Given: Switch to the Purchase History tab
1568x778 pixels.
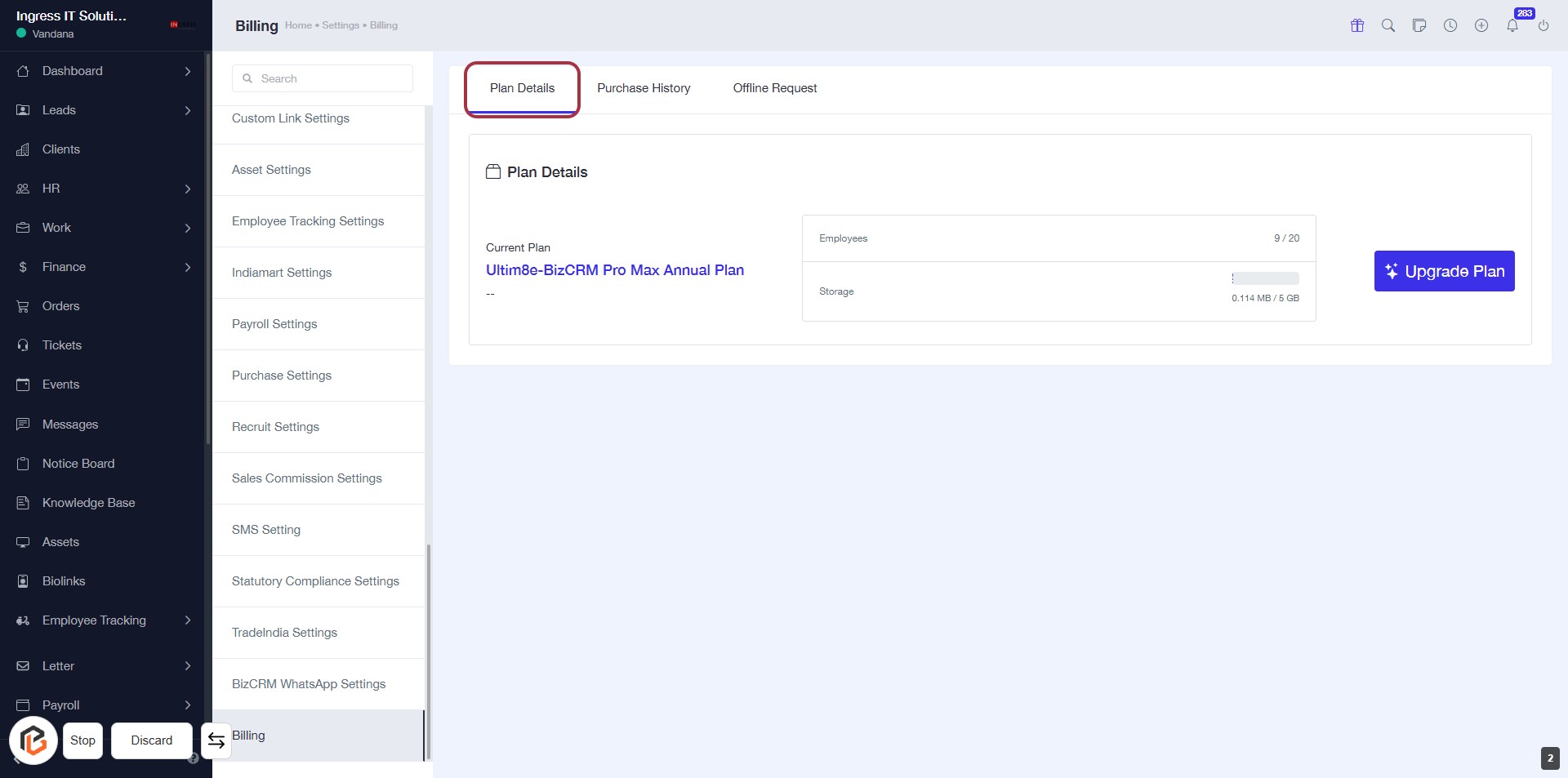Looking at the screenshot, I should click(x=644, y=88).
